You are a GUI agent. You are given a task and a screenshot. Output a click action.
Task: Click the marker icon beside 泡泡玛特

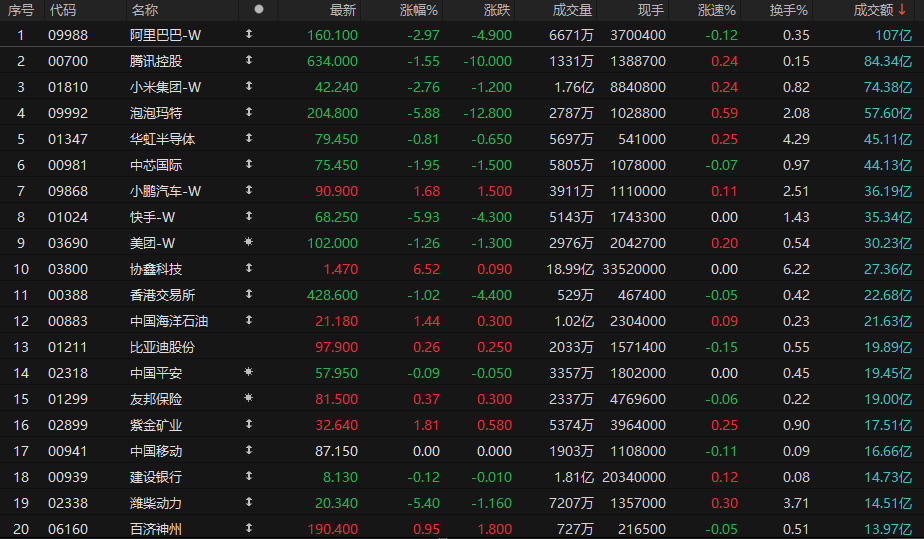tap(249, 112)
